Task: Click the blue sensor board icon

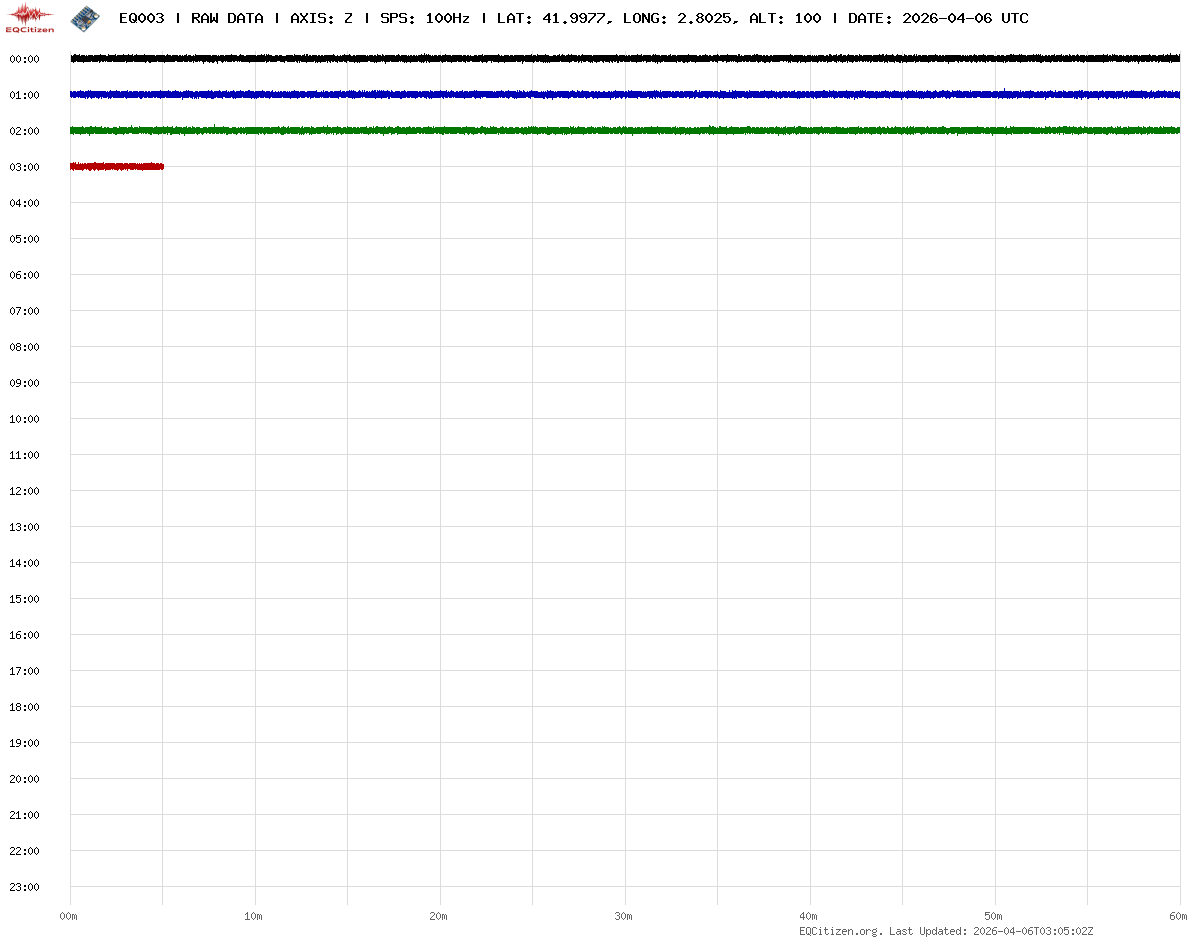Action: coord(85,17)
